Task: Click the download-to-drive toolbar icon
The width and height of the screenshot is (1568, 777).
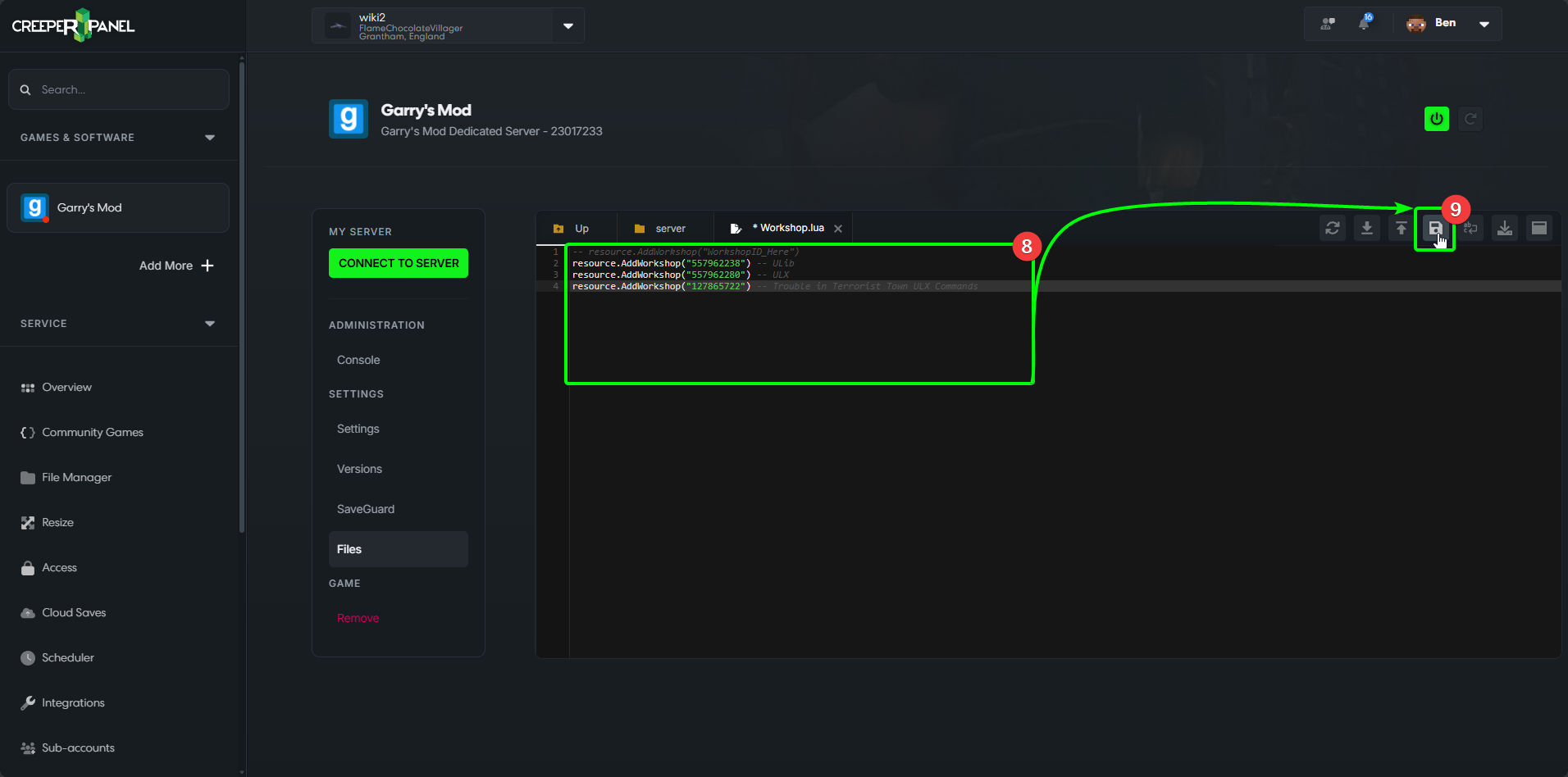Action: (1505, 228)
